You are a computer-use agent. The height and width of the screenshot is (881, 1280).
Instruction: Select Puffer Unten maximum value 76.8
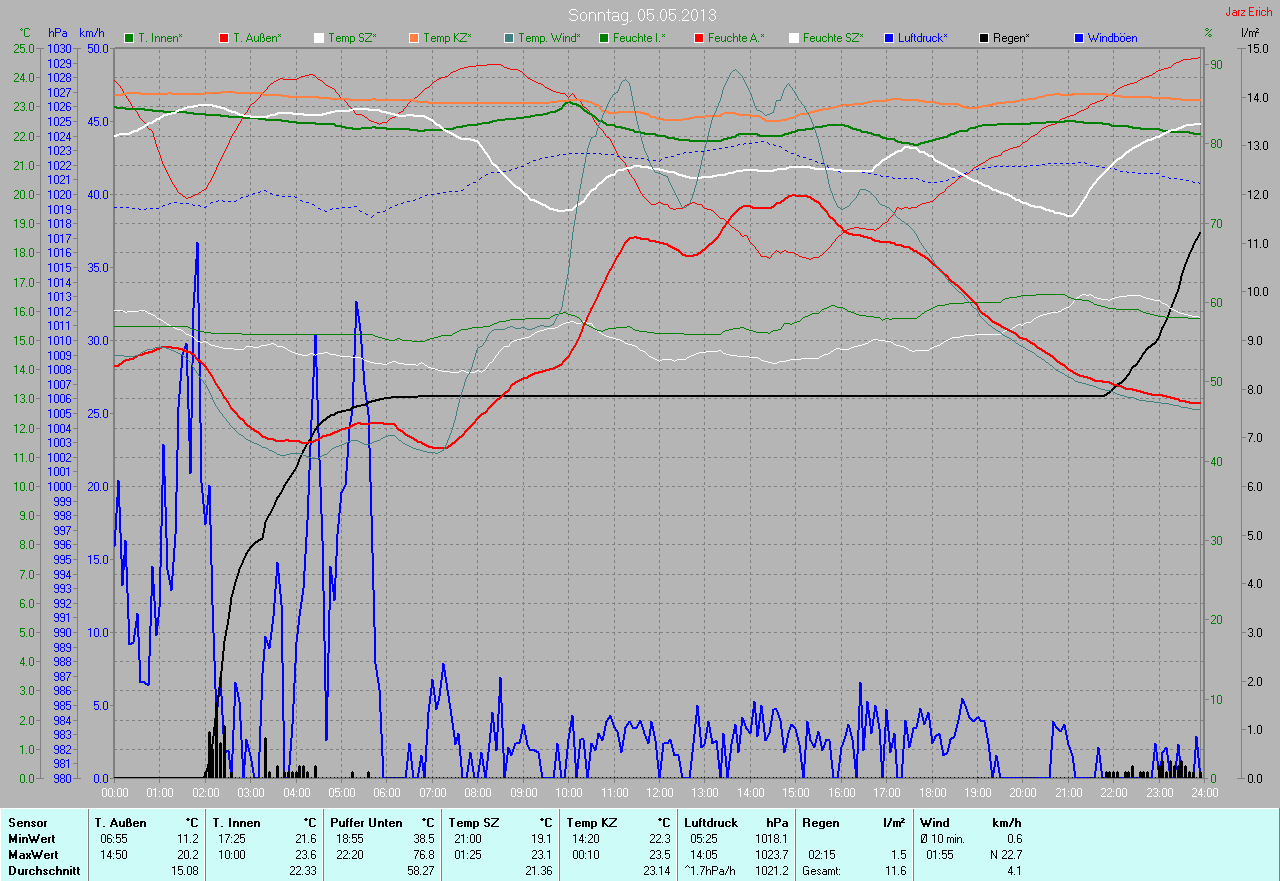424,855
